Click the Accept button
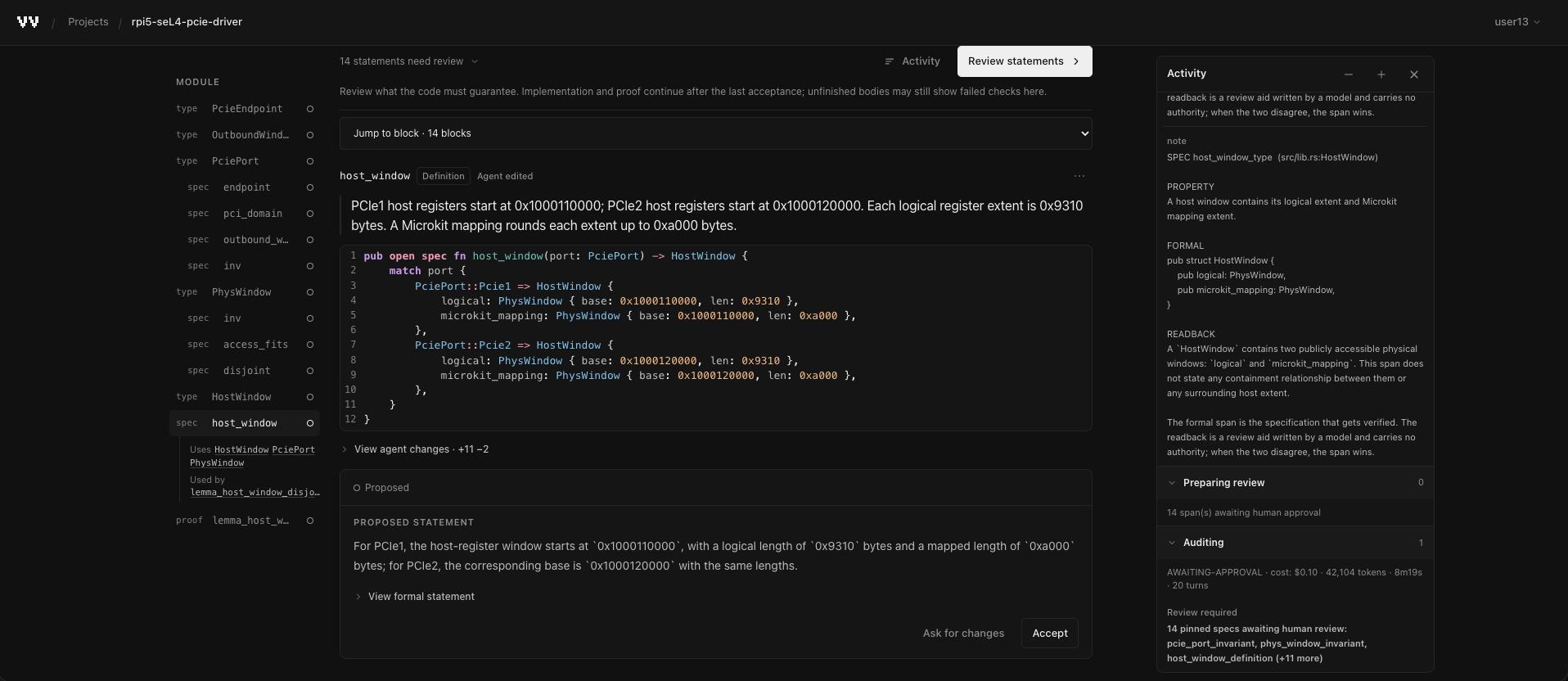Viewport: 1568px width, 681px height. (x=1050, y=634)
